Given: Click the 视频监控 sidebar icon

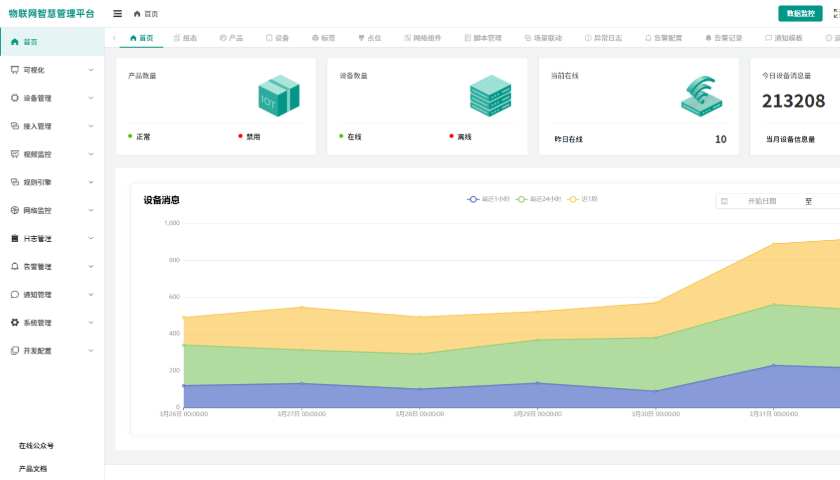Looking at the screenshot, I should click(x=14, y=154).
